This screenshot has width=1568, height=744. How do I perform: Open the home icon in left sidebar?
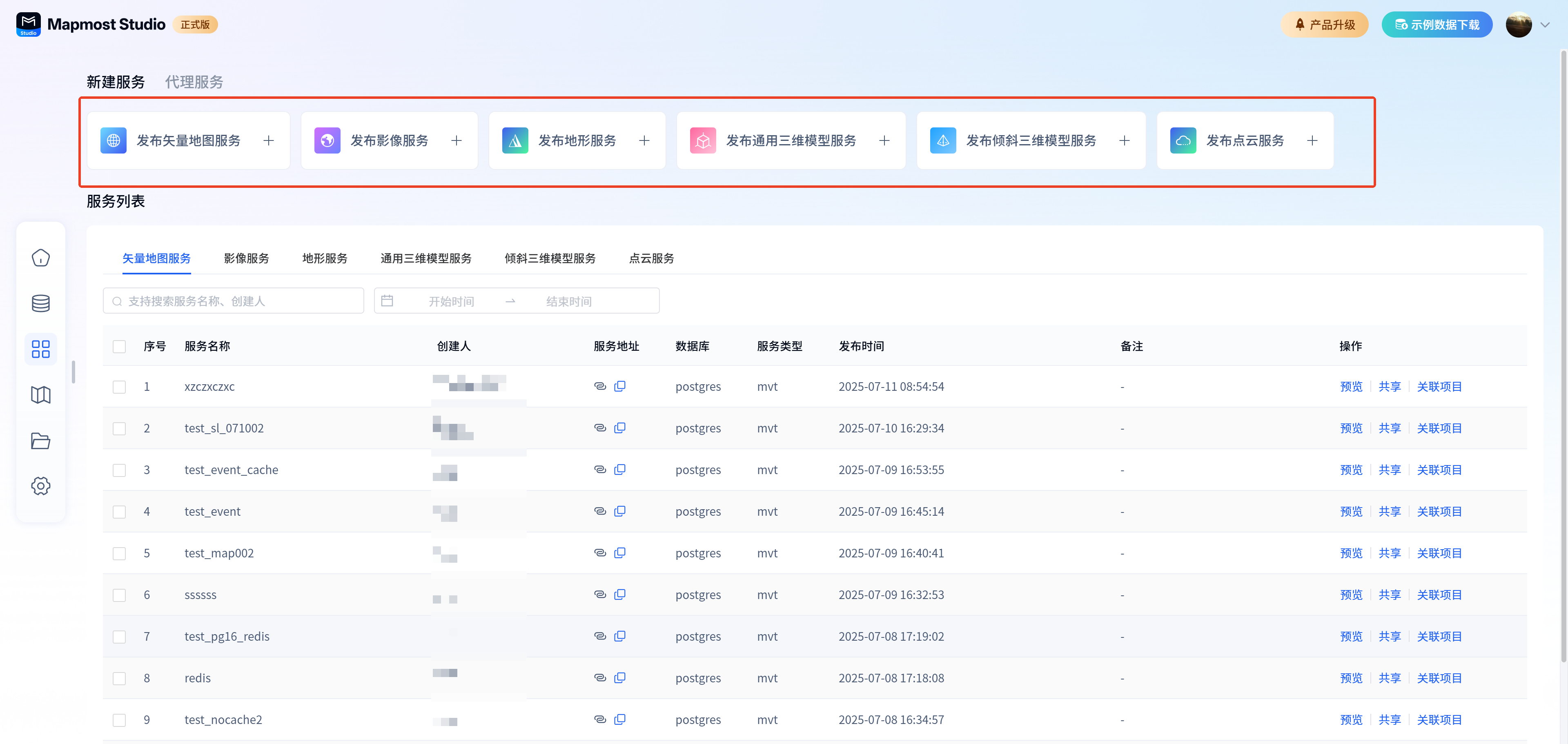tap(40, 258)
